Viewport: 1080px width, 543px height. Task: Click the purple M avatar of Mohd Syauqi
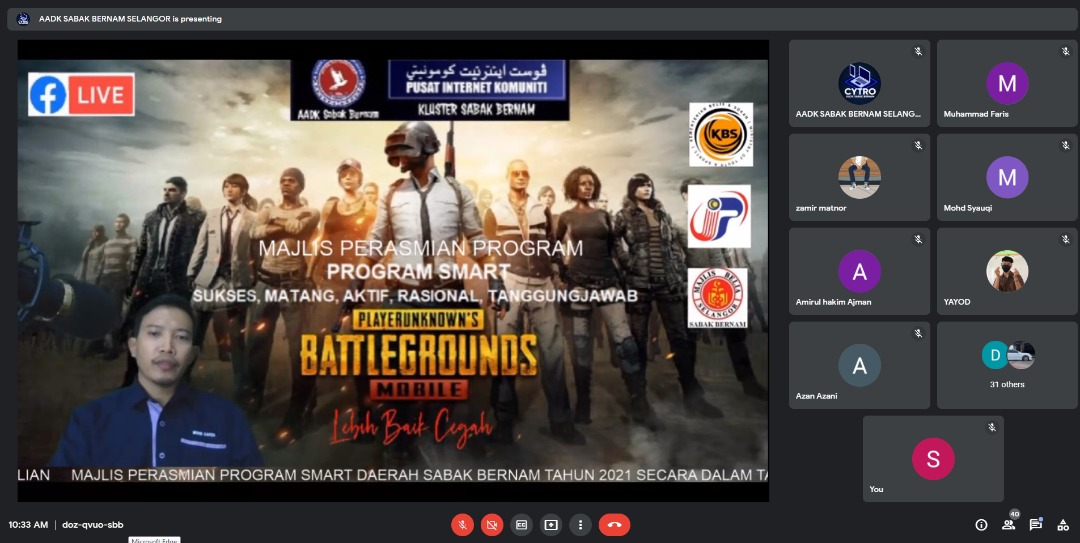1007,177
